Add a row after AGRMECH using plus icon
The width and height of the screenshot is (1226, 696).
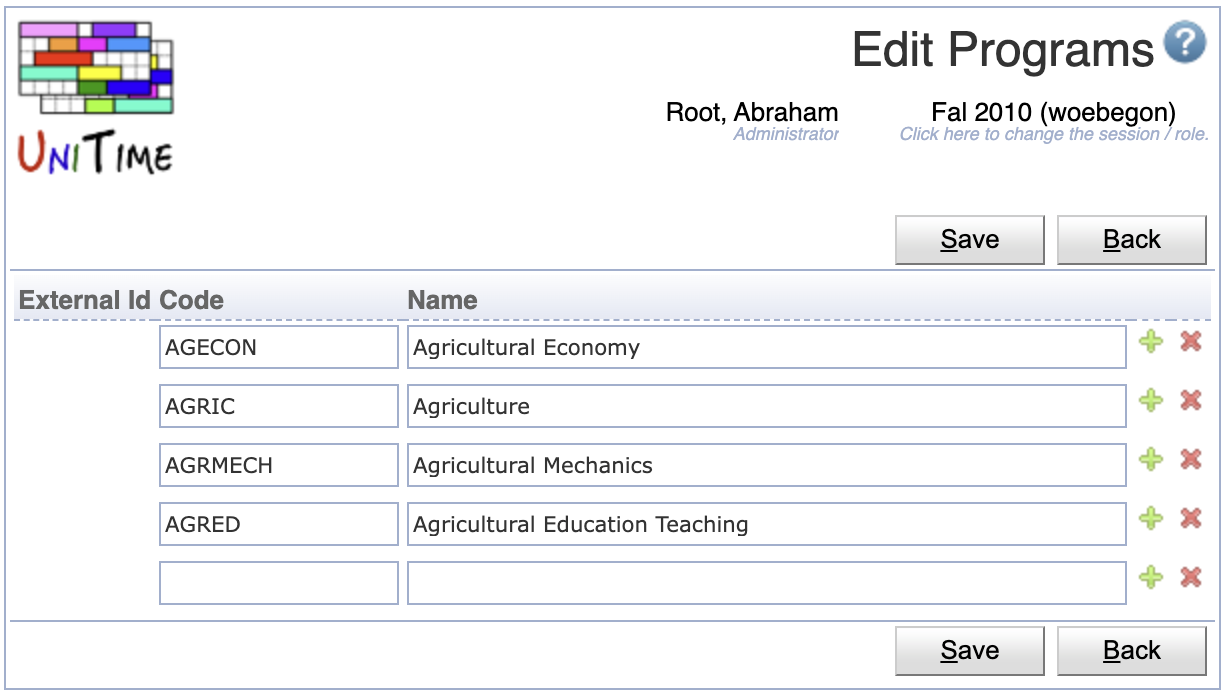[x=1152, y=460]
